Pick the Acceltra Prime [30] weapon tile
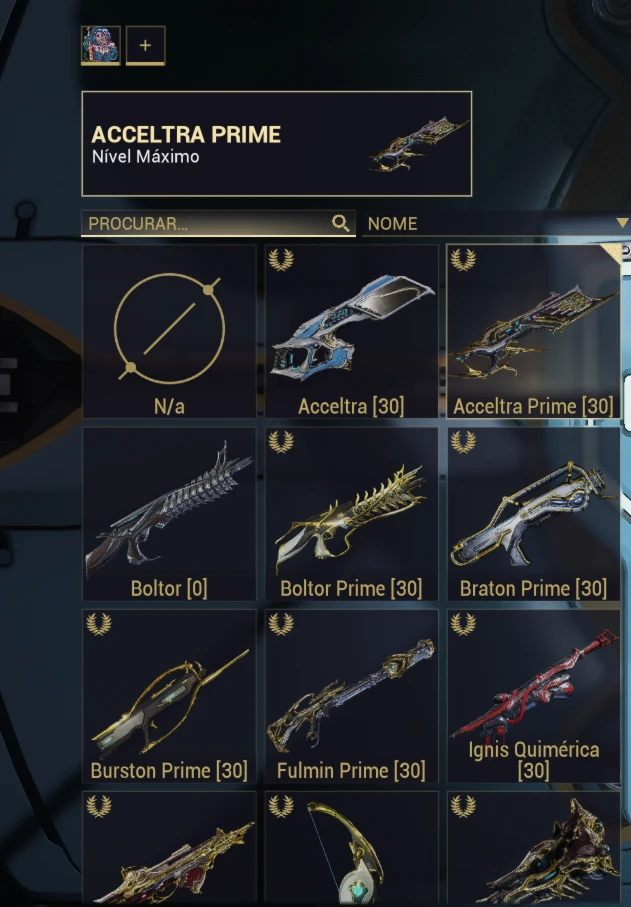631x907 pixels. [533, 331]
